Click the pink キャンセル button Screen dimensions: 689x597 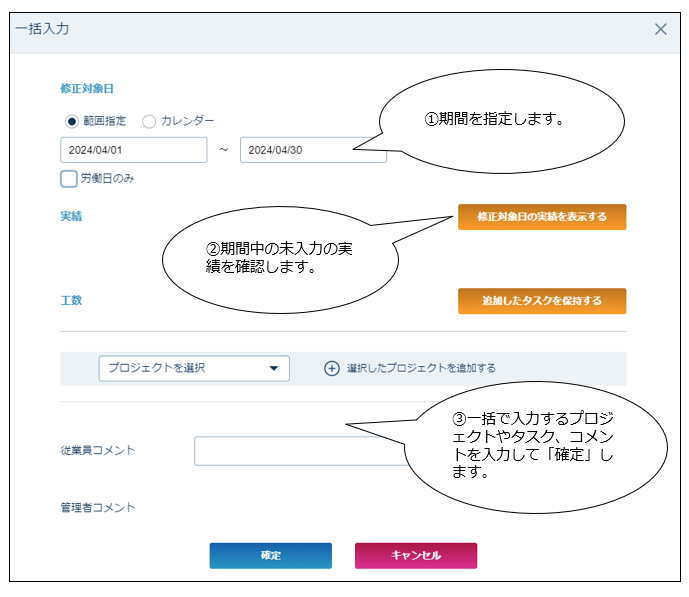416,555
